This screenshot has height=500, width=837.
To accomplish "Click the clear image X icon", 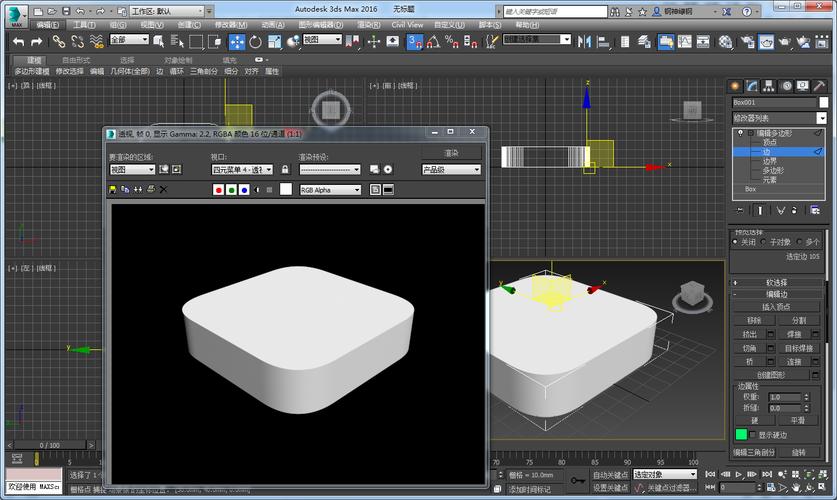I will [164, 189].
